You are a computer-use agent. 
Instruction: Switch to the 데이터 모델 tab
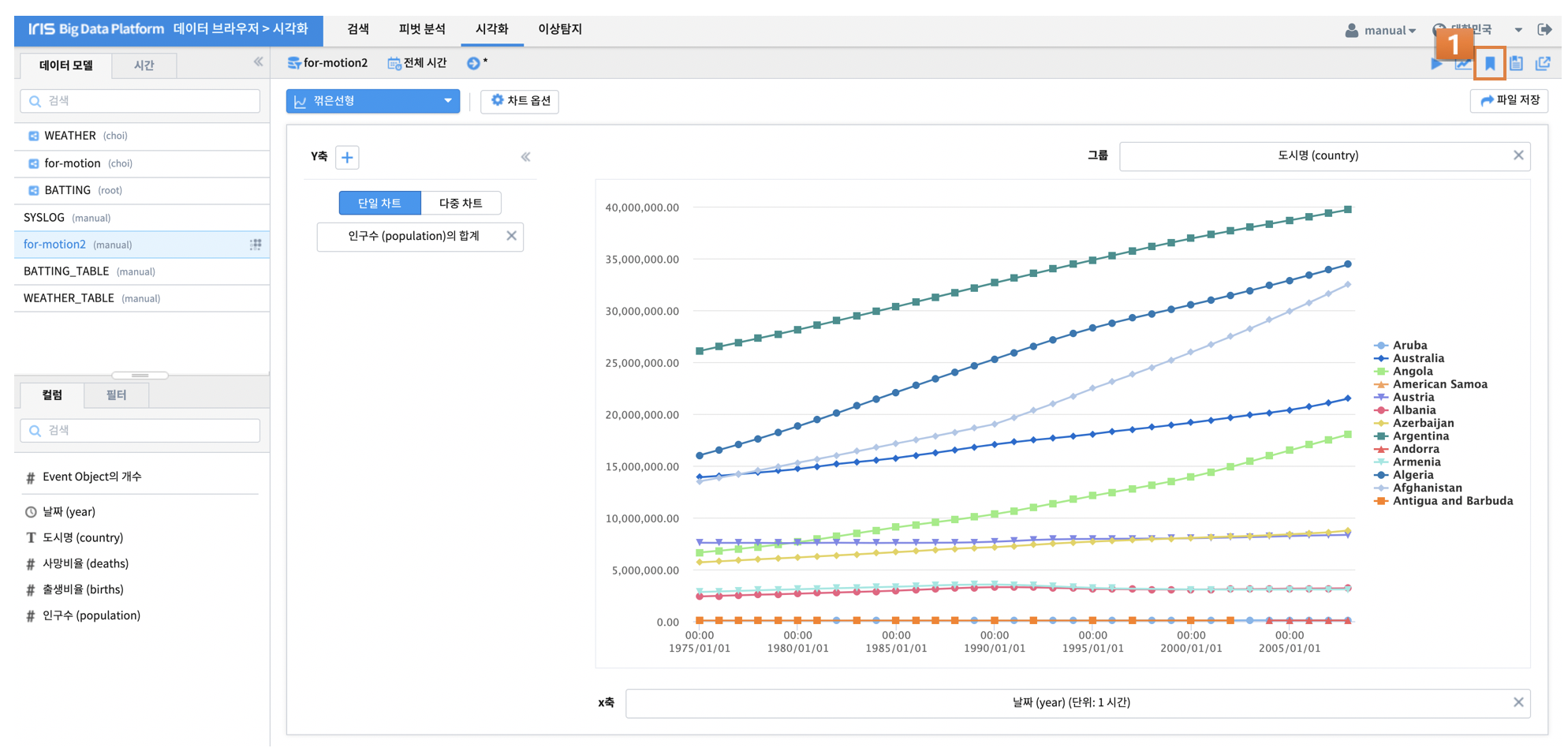click(x=66, y=65)
